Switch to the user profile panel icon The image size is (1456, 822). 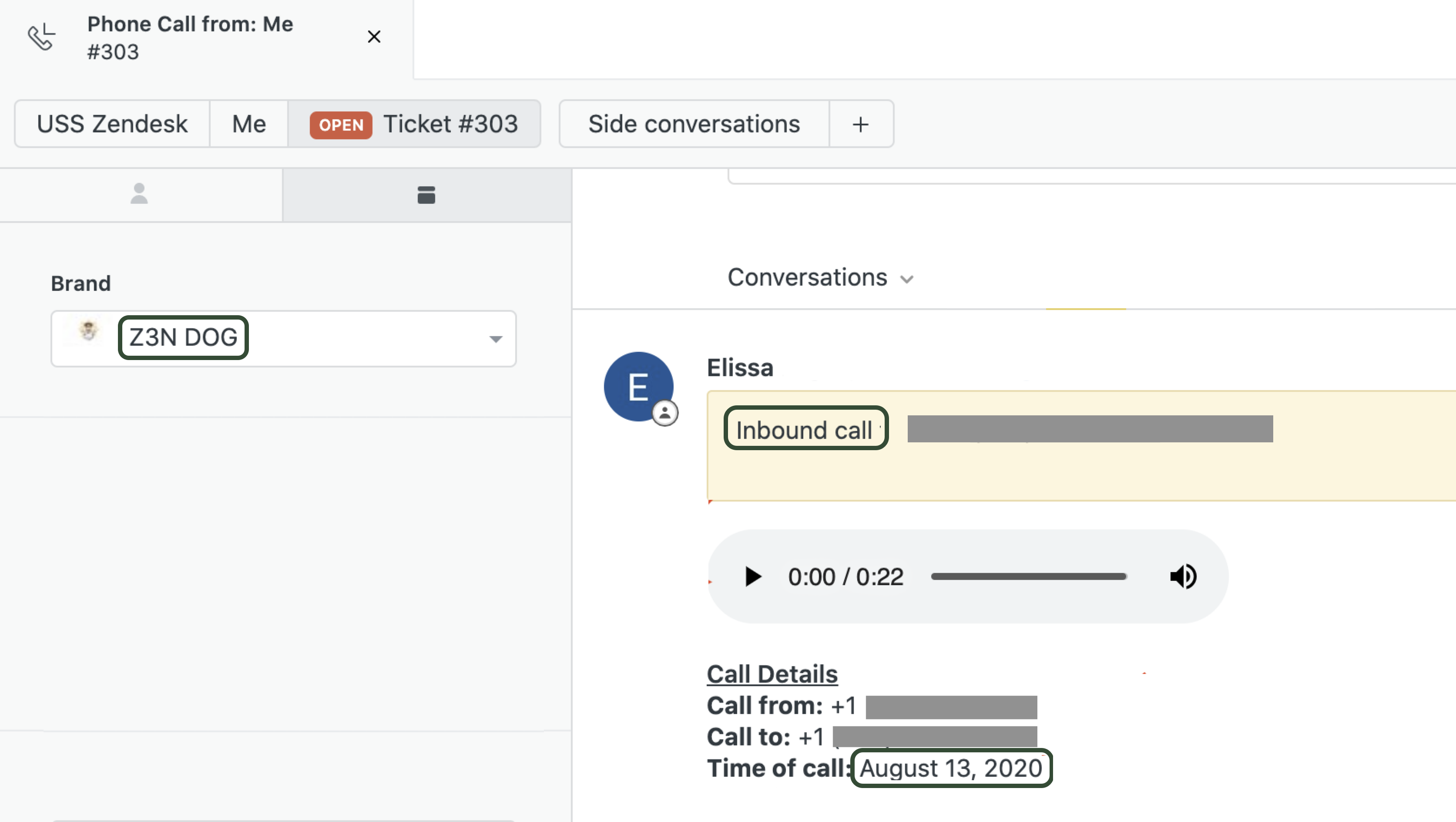pyautogui.click(x=139, y=195)
